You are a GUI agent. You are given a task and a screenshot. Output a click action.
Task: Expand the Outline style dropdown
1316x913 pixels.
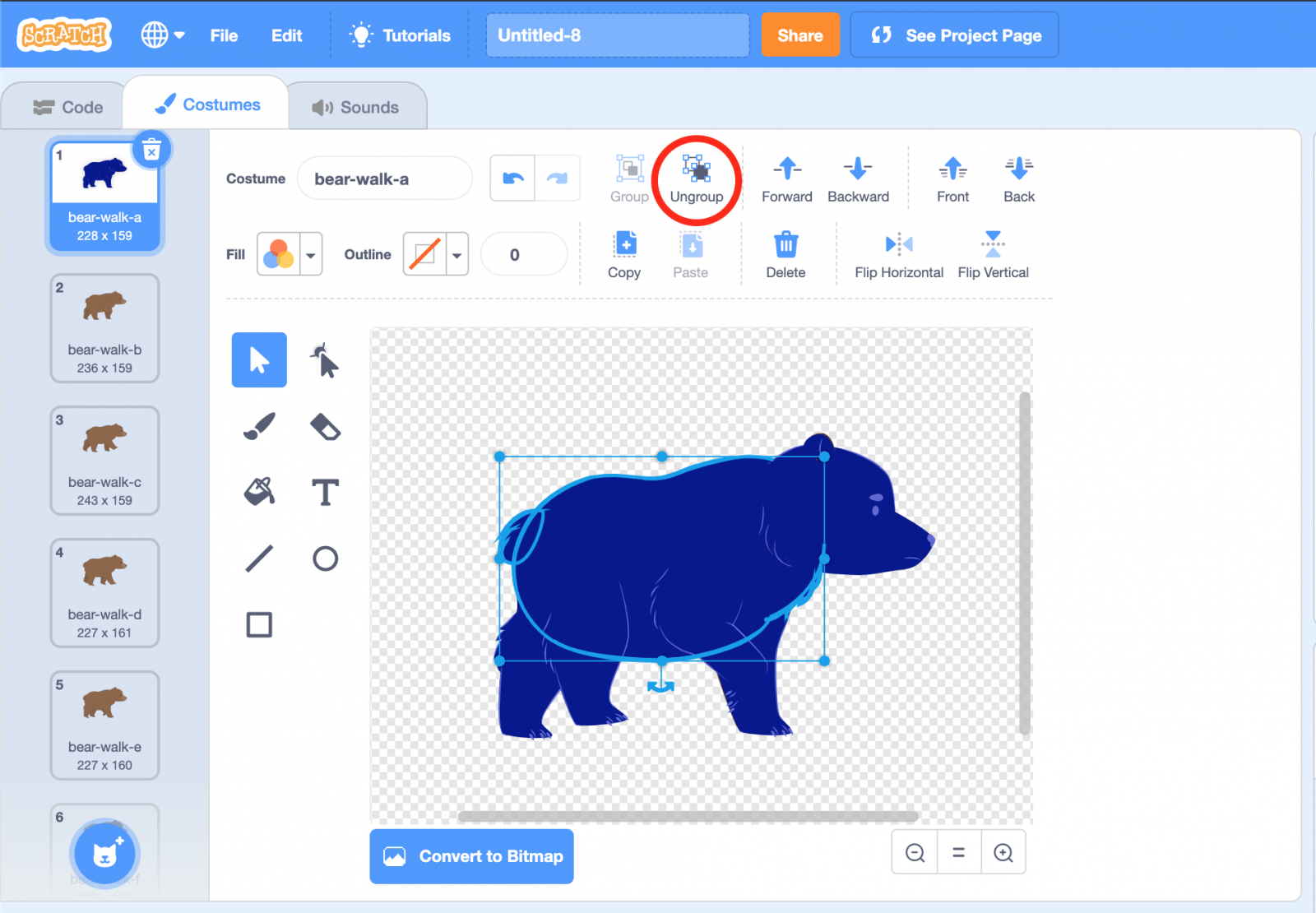[457, 254]
